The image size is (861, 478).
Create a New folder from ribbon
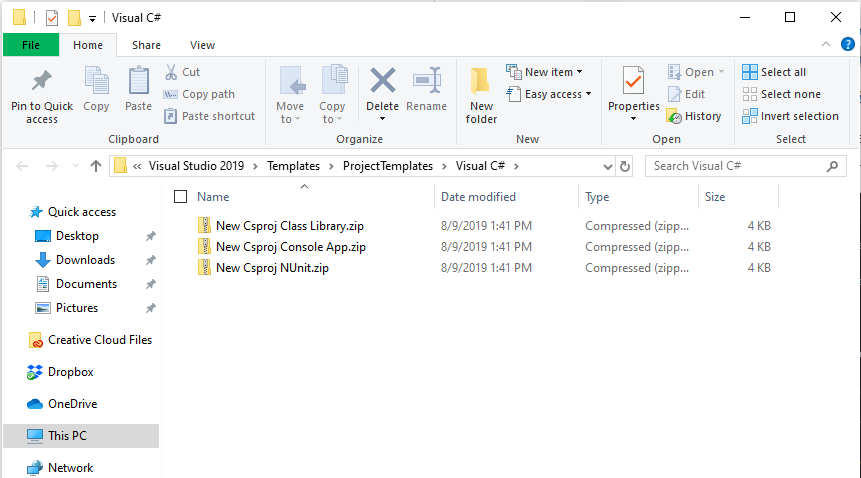coord(481,95)
